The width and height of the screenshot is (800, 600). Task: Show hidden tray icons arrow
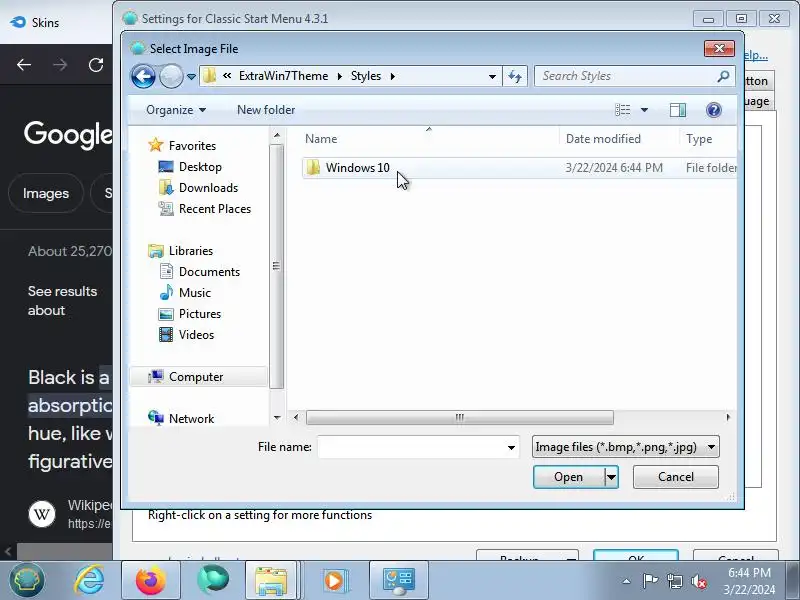coord(627,581)
